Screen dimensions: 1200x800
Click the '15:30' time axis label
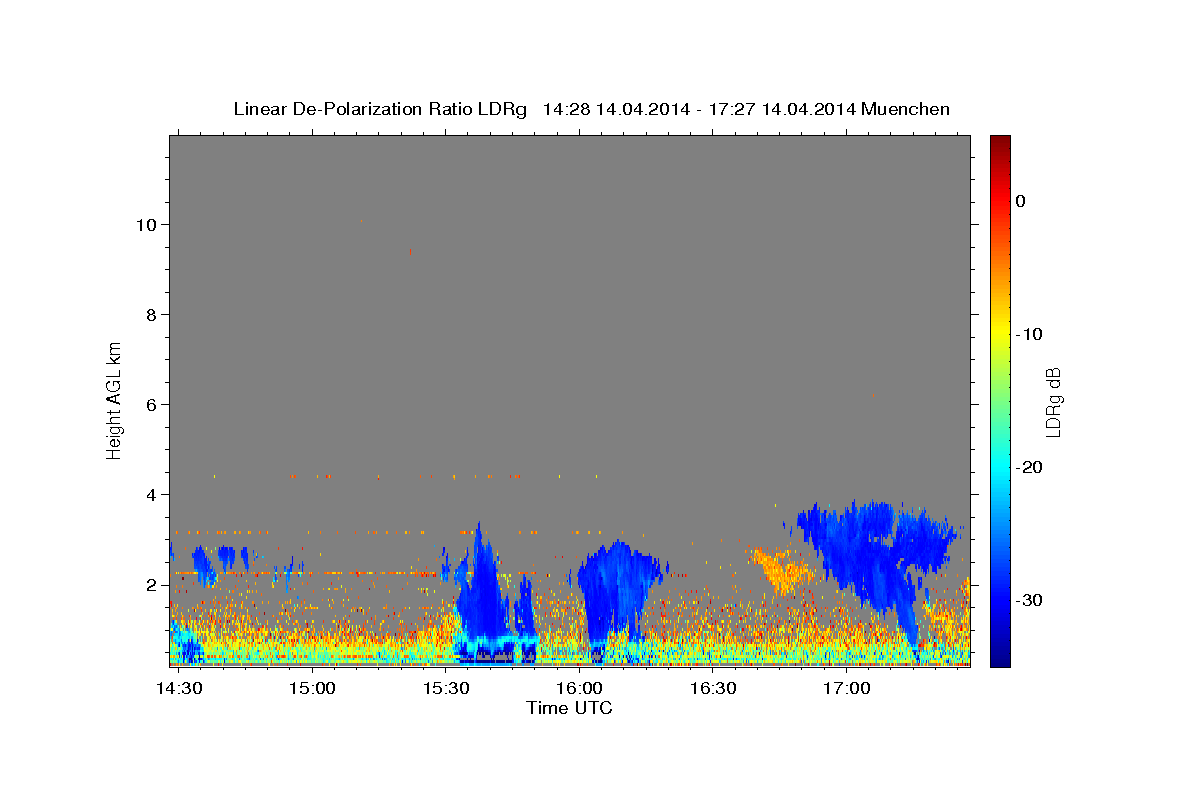point(446,689)
